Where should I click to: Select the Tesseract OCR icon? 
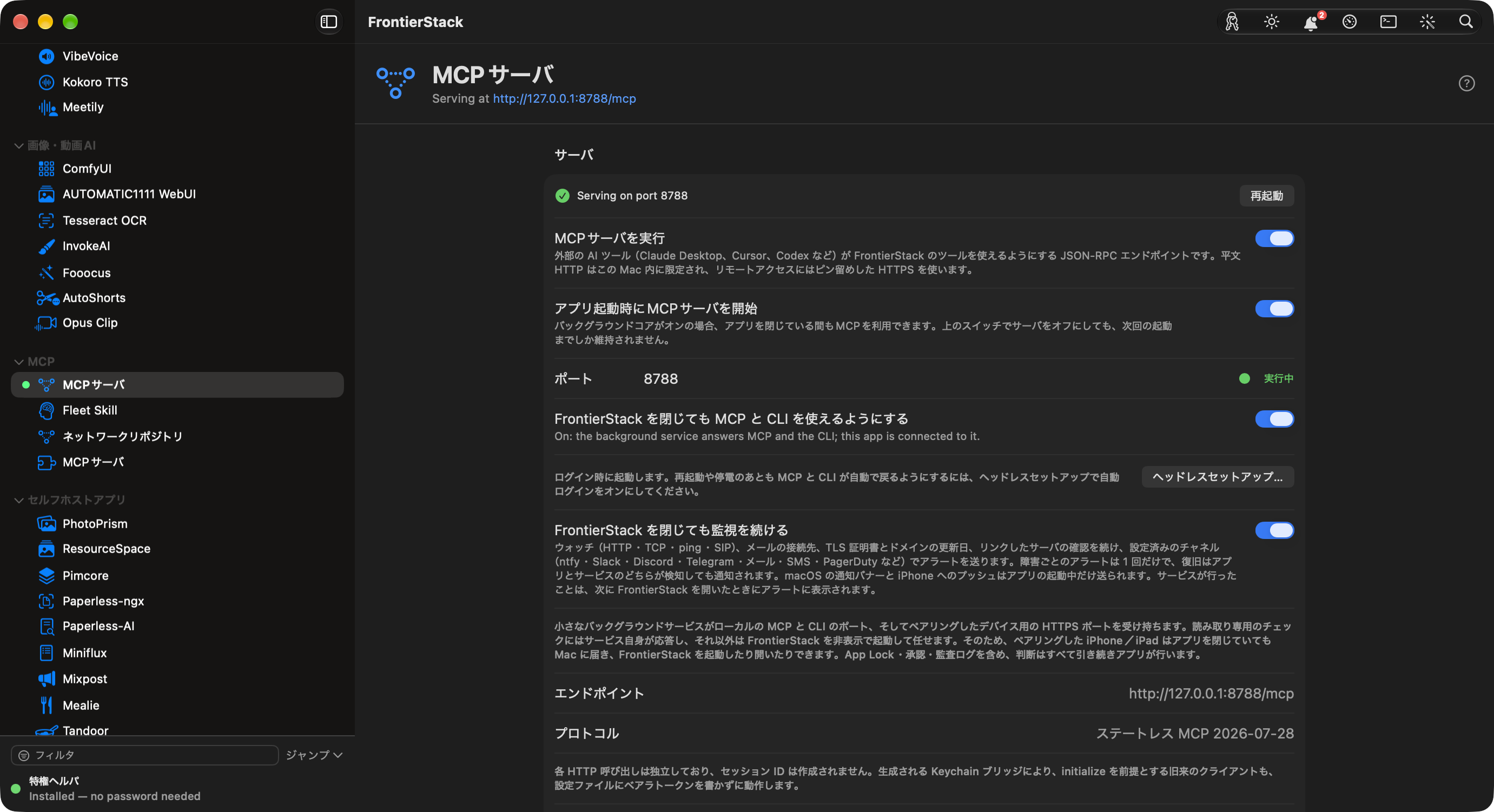click(x=47, y=220)
